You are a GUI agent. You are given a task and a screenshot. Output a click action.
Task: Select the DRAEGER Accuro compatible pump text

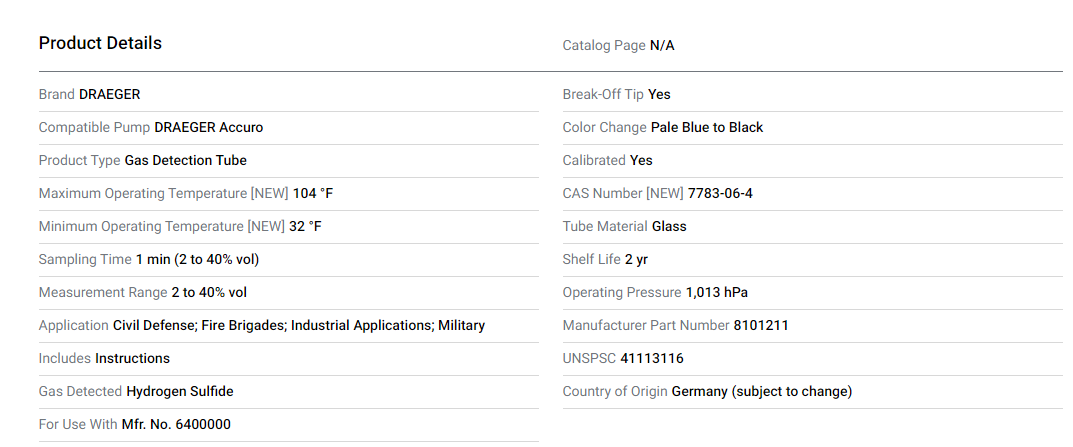(209, 127)
